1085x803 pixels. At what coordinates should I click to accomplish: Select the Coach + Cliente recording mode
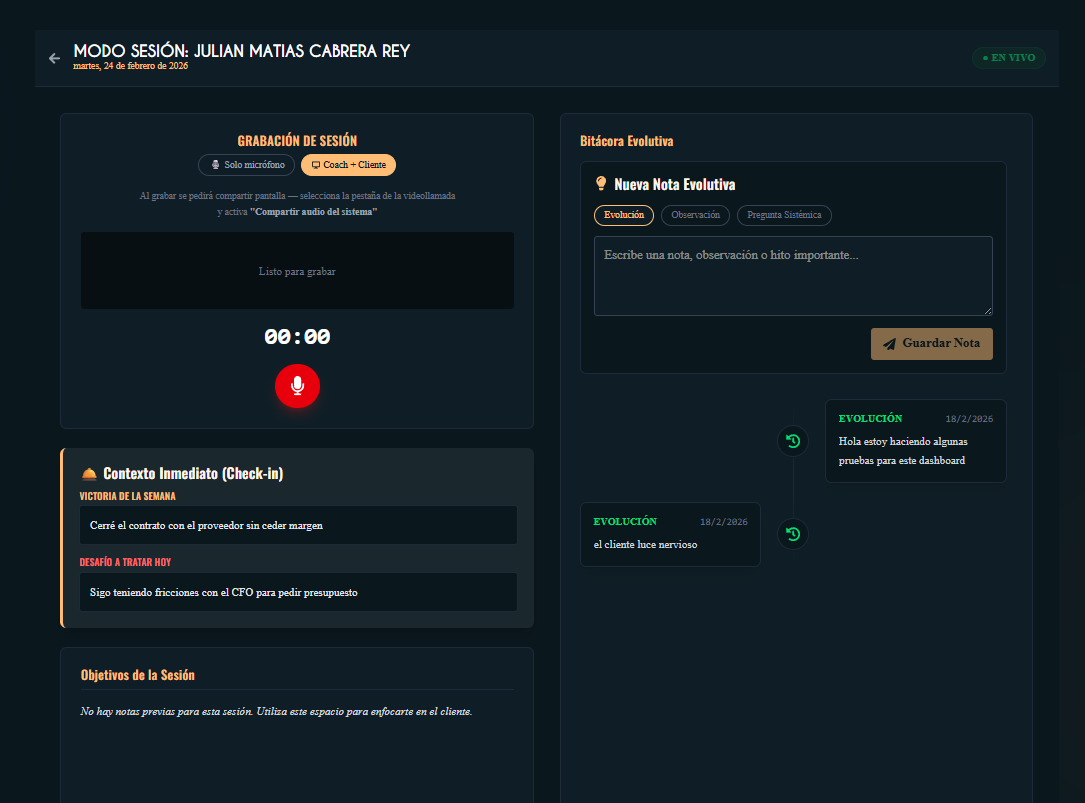coord(348,165)
